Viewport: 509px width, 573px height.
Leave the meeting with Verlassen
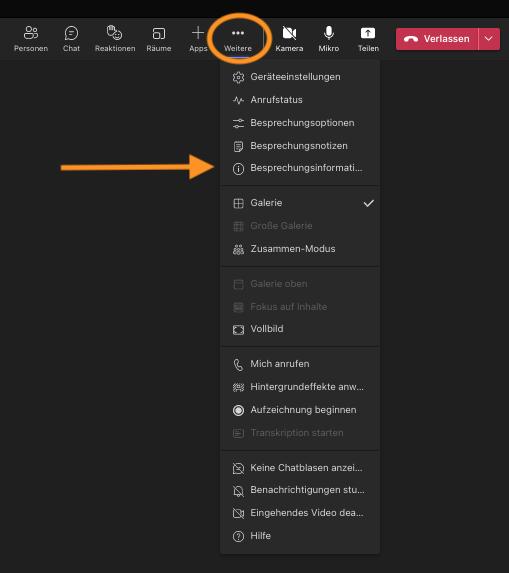[437, 39]
